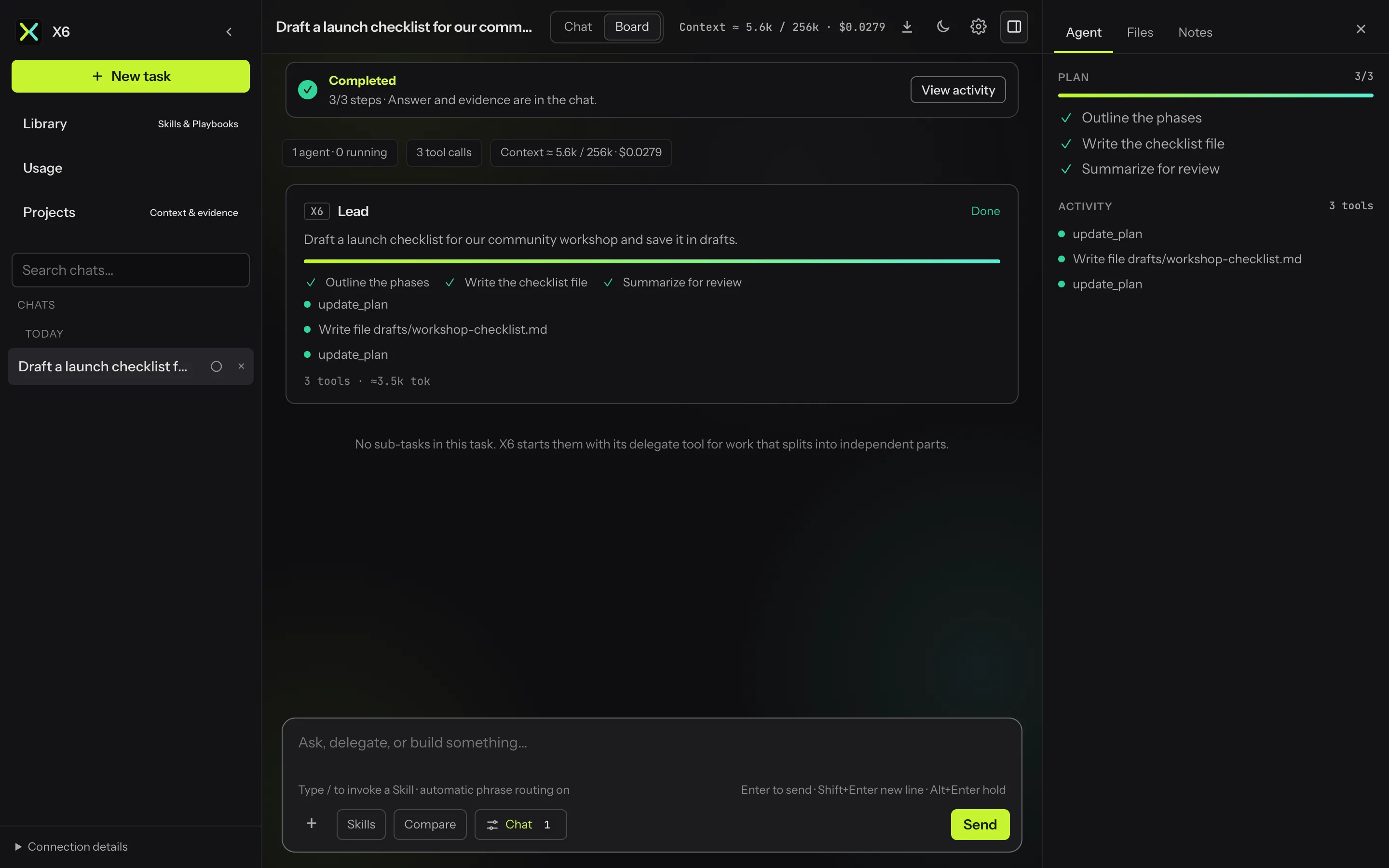
Task: Open the Notes tab
Action: coord(1195,33)
